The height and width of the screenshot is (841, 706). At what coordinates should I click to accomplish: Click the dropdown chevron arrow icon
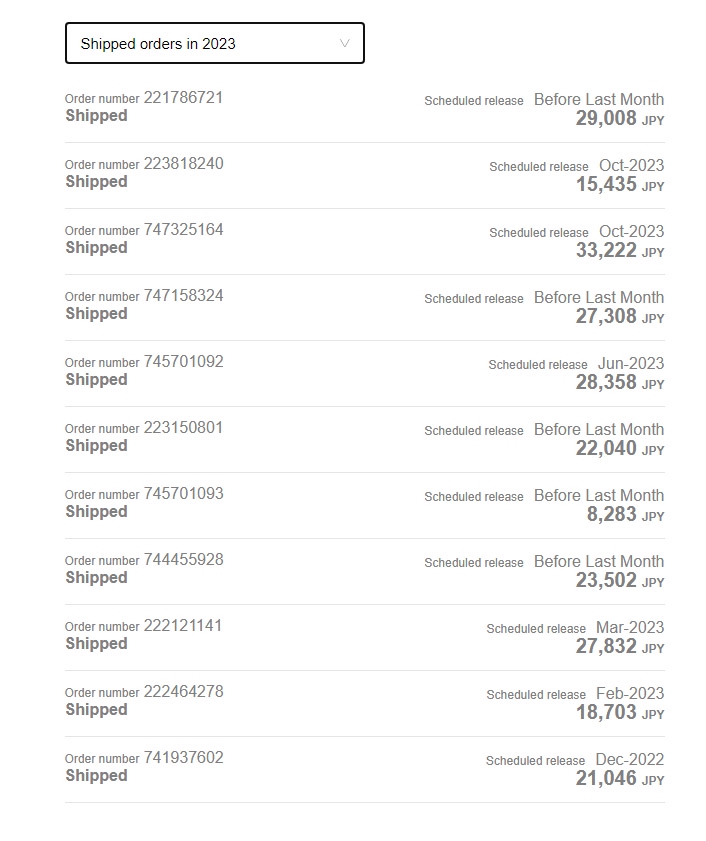pos(345,44)
